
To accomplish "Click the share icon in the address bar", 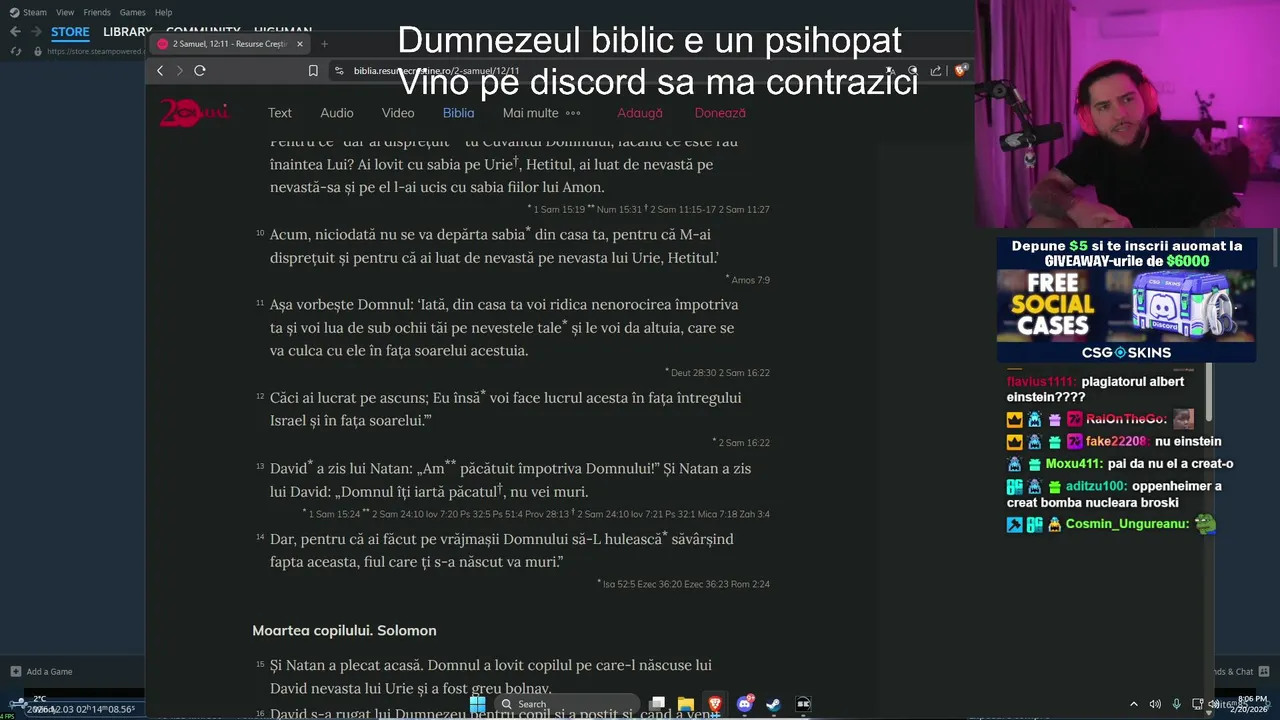I will click(936, 70).
